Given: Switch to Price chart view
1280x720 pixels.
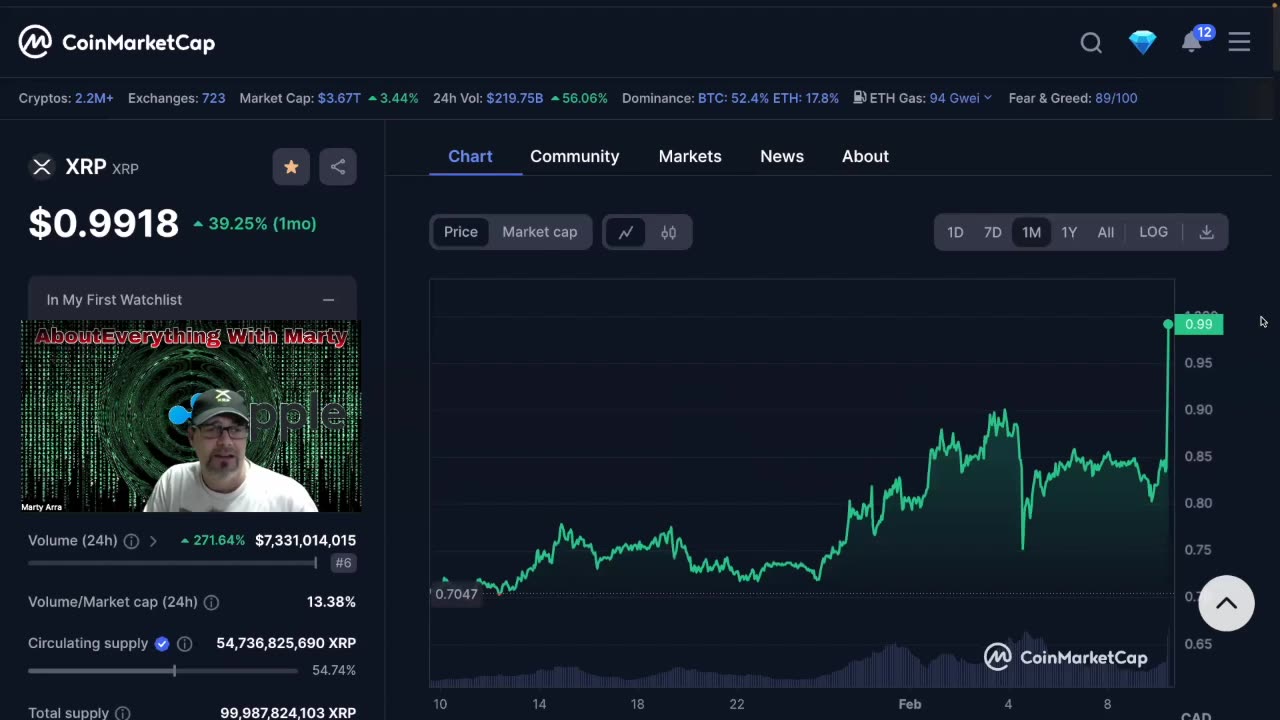Looking at the screenshot, I should [461, 232].
